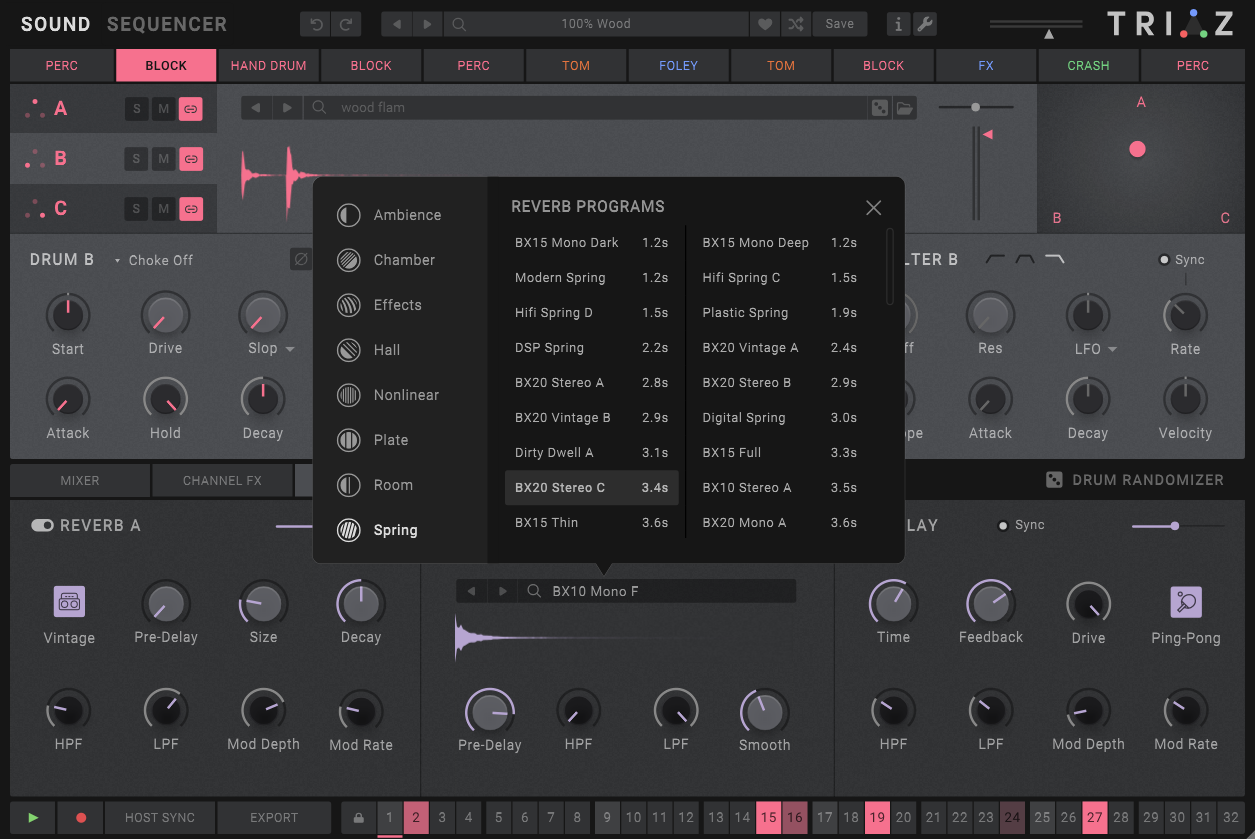Adjust the Delay mix slider
This screenshot has width=1255, height=839.
click(x=1175, y=526)
